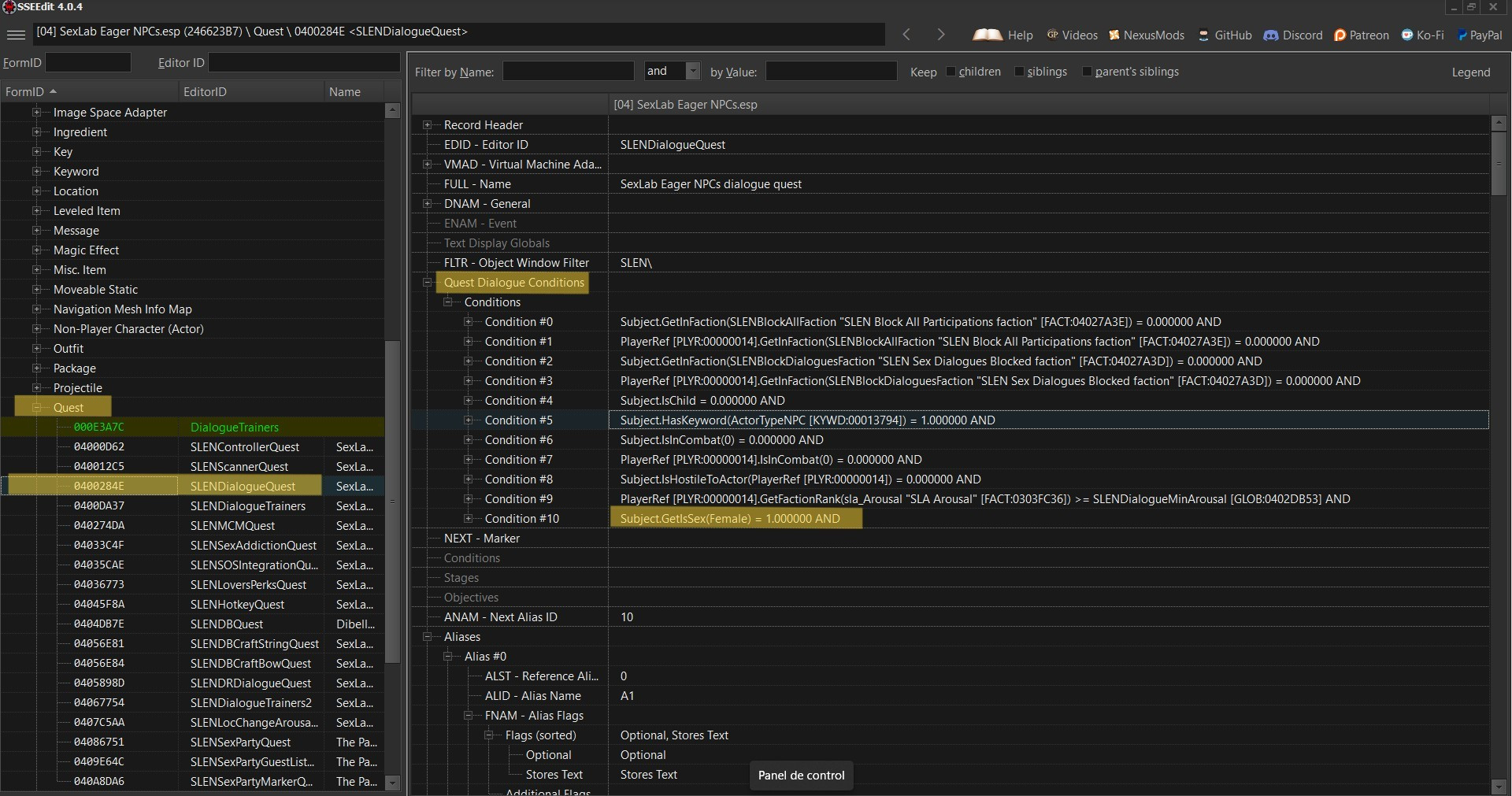The image size is (1512, 796).
Task: Click the Filter by Name input field
Action: point(568,72)
